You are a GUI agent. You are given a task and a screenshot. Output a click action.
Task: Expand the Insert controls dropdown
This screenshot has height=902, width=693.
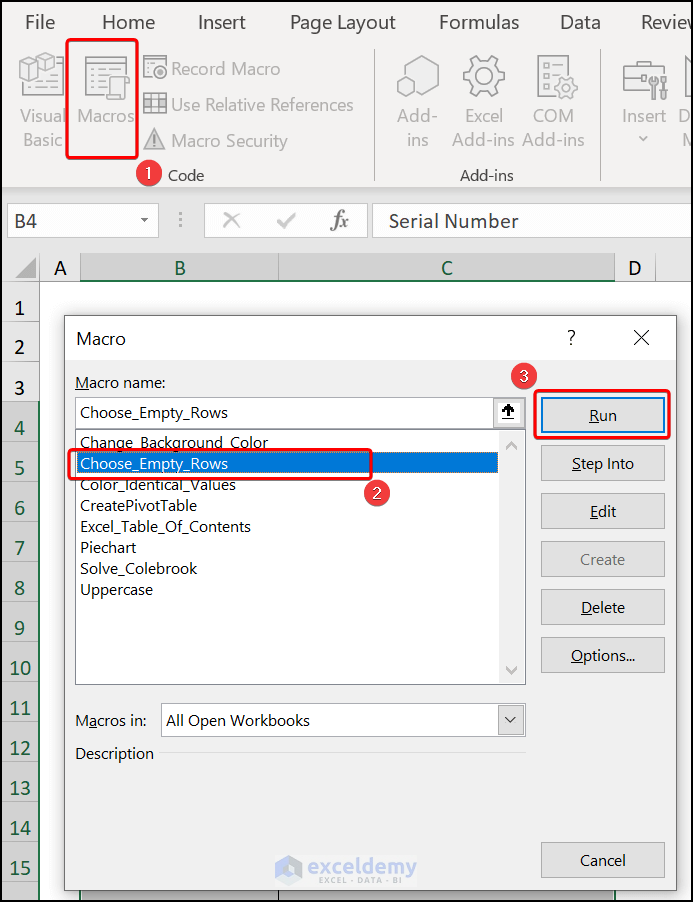click(644, 139)
